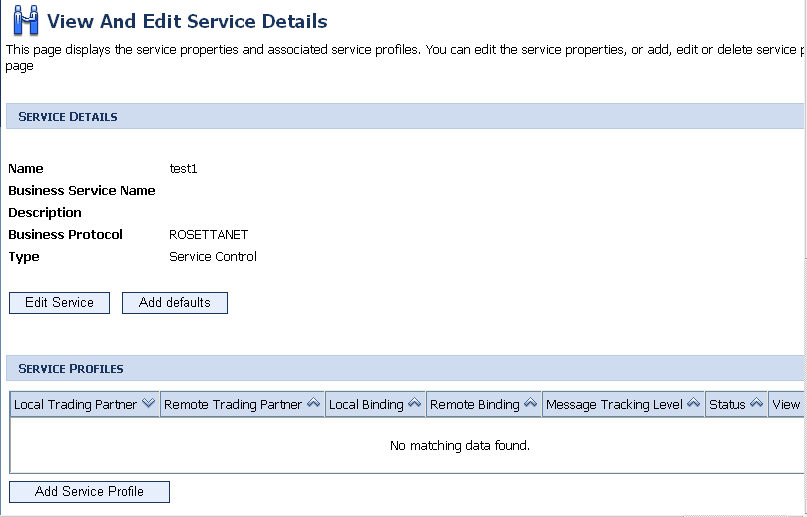
Task: Click the Add Service Profile button
Action: 89,491
